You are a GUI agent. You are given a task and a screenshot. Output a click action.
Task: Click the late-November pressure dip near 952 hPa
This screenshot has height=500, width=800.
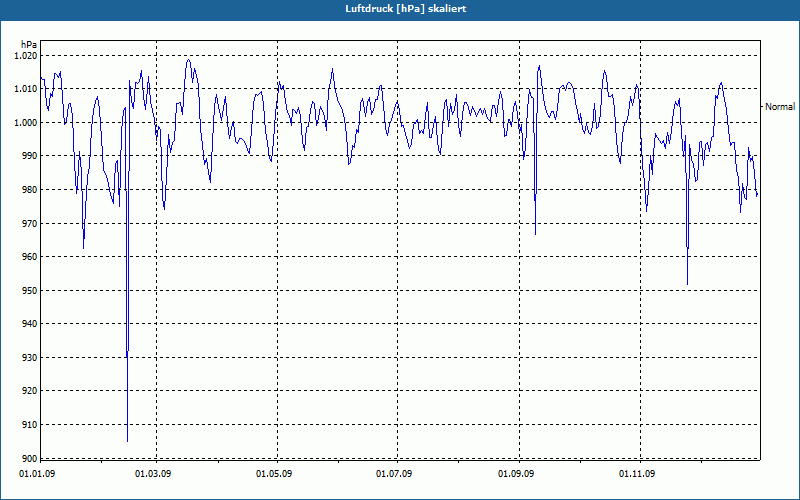pos(687,284)
